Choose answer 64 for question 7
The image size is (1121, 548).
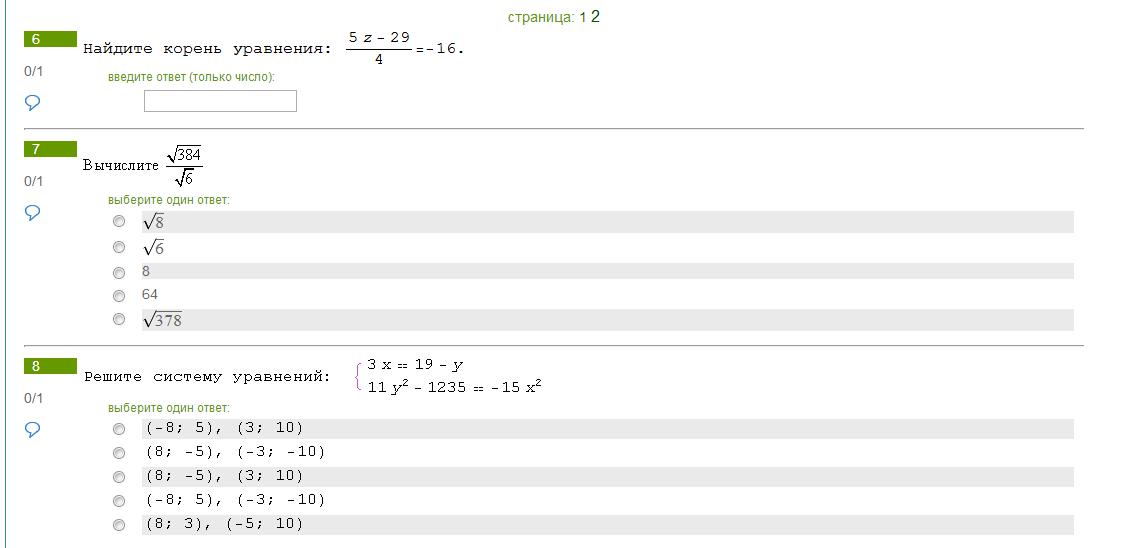click(x=119, y=295)
